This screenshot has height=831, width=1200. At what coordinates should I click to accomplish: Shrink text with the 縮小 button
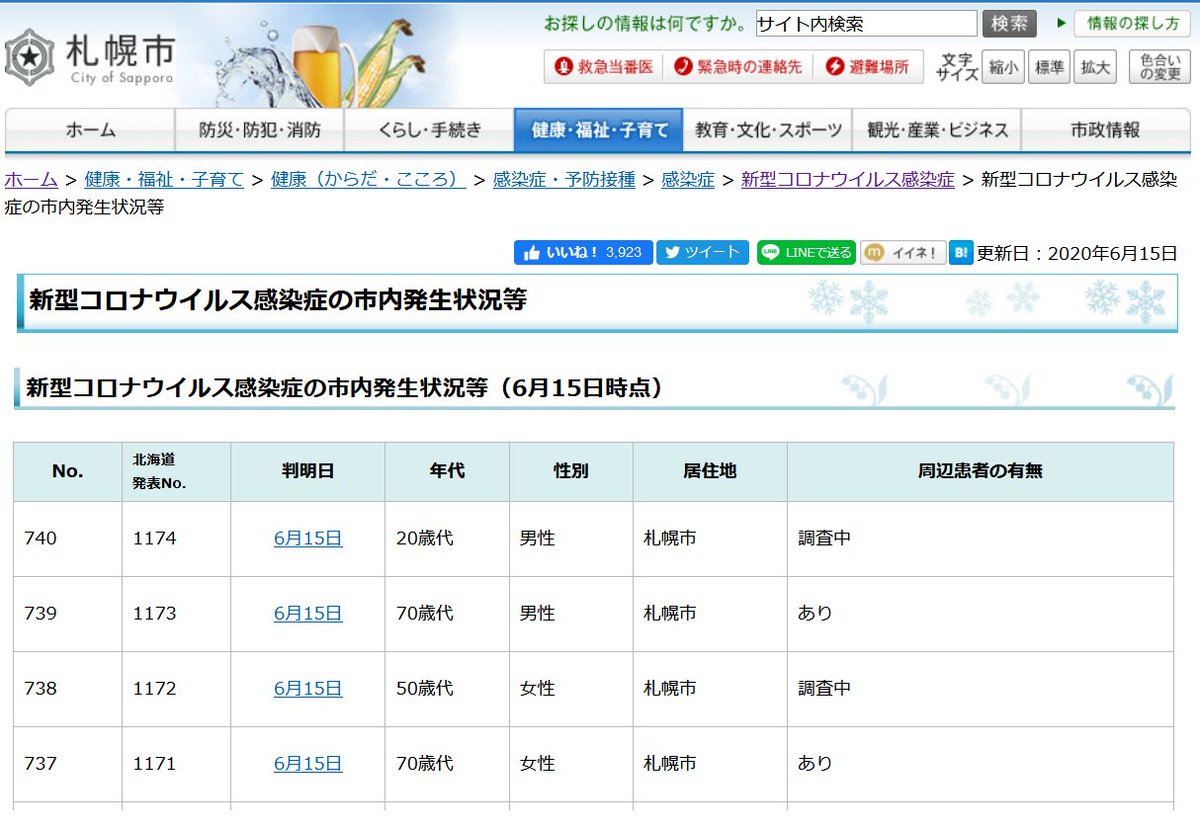1003,67
